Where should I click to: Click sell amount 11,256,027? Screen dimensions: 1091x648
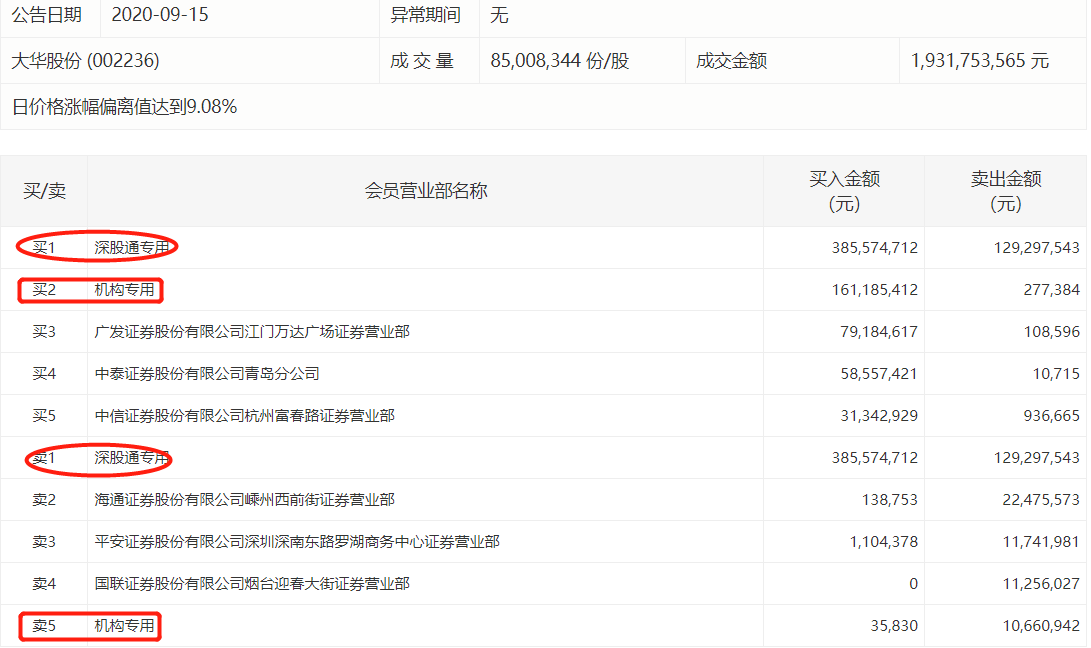(x=1041, y=584)
